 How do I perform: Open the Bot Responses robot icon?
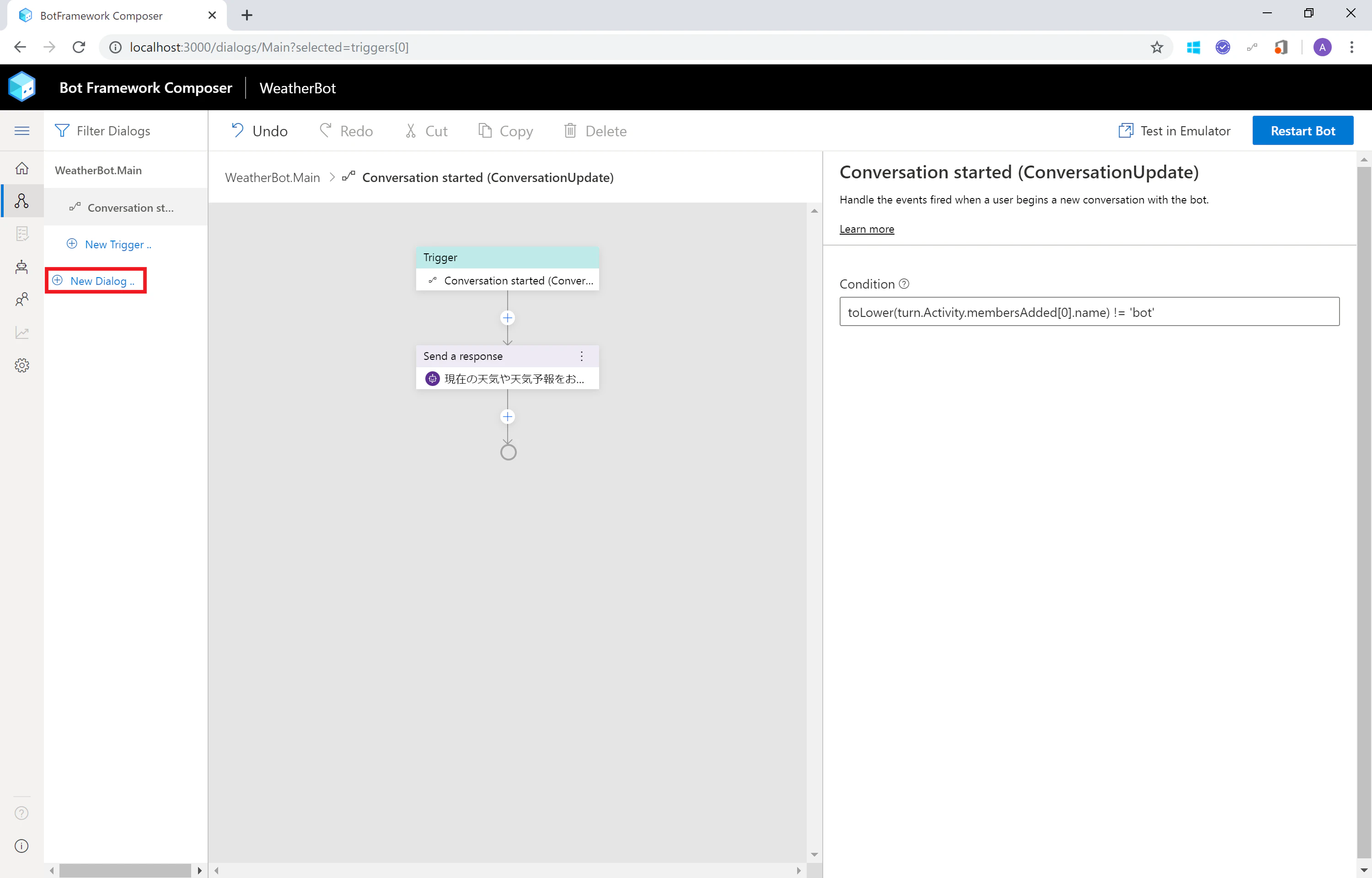(21, 267)
